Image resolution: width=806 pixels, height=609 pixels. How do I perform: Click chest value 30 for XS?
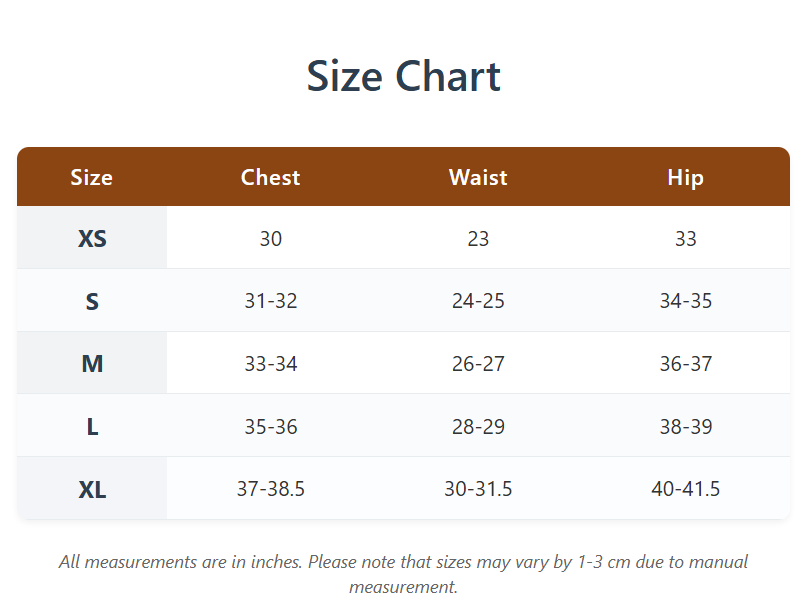click(x=271, y=239)
